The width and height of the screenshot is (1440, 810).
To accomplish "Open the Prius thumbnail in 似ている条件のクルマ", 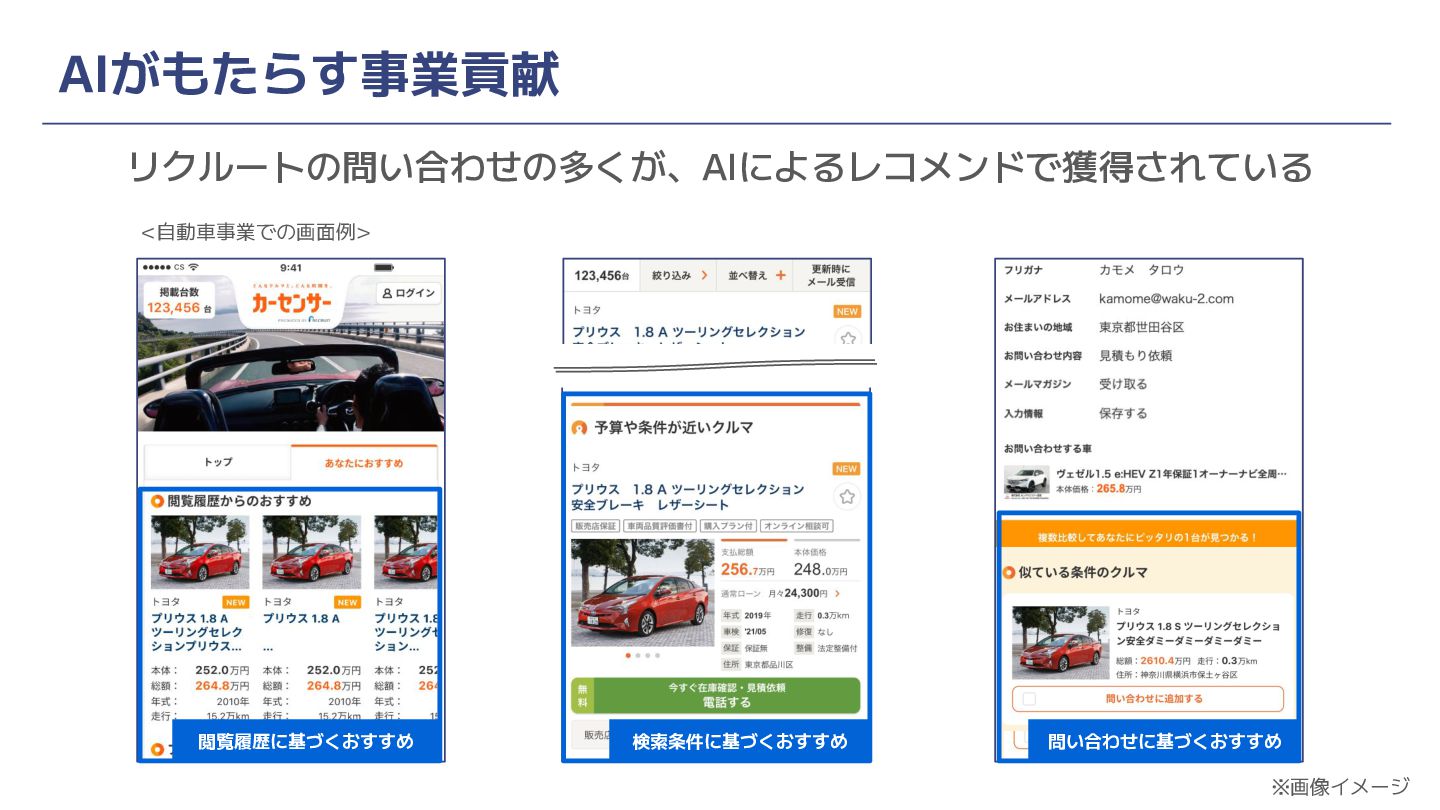I will click(1060, 642).
